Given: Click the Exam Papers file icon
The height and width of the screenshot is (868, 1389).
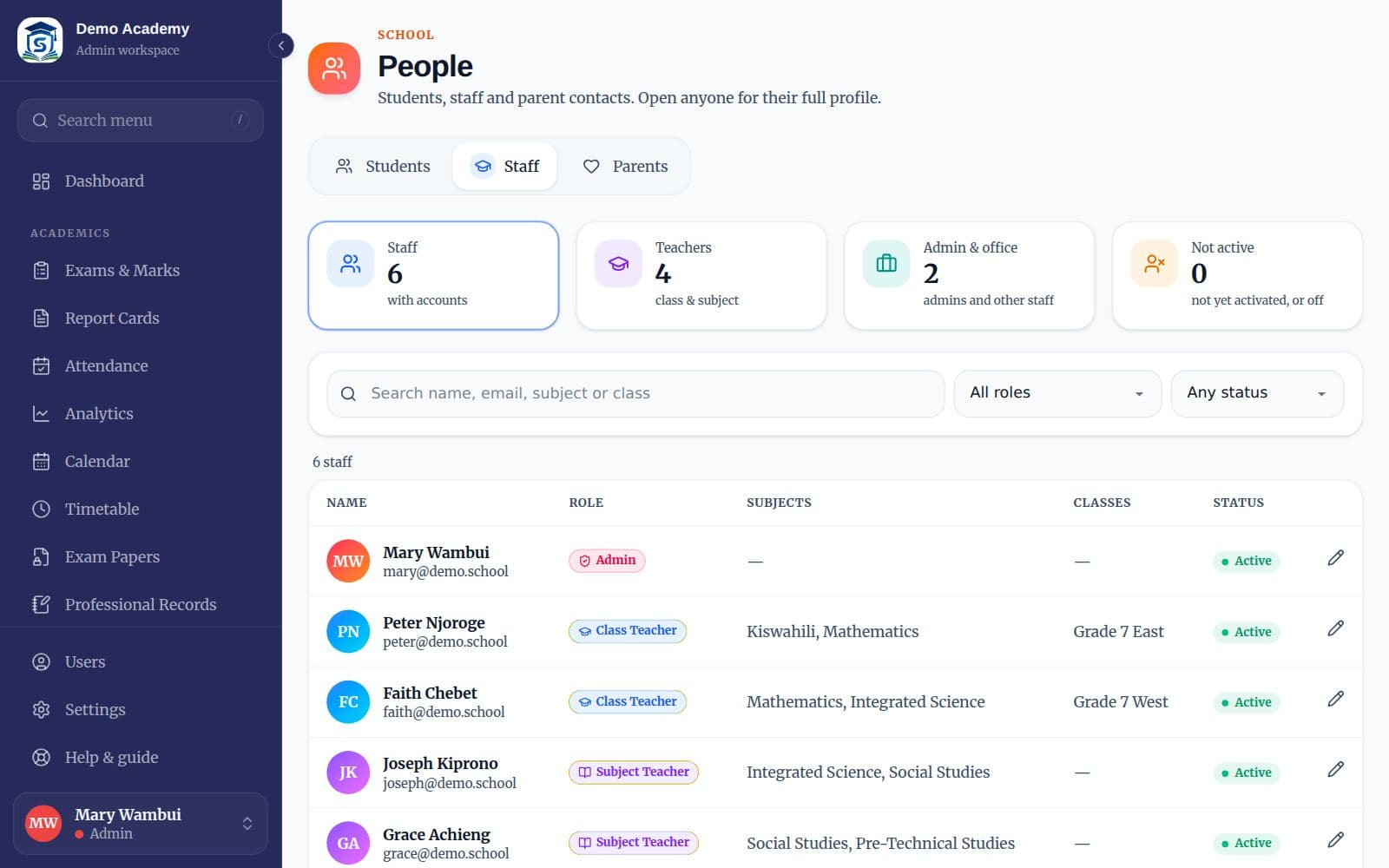Looking at the screenshot, I should [41, 557].
